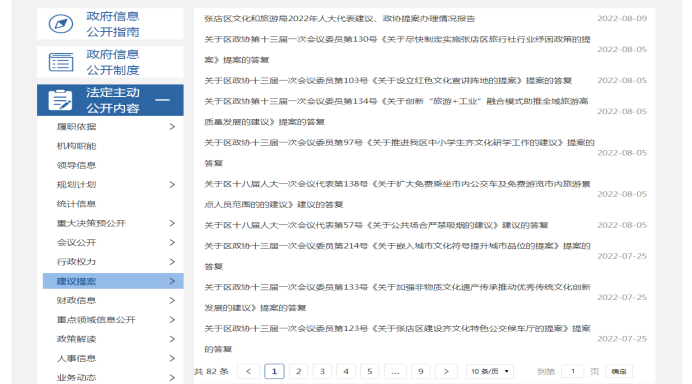This screenshot has height=384, width=692.
Task: Jump to last page 9
Action: coord(421,371)
